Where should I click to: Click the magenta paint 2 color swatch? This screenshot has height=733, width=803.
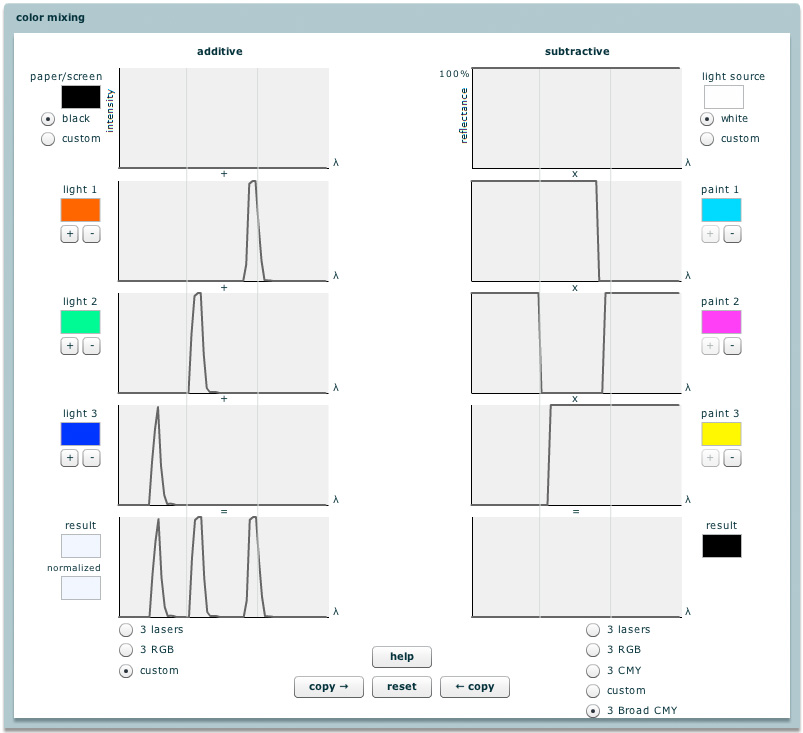click(x=721, y=322)
